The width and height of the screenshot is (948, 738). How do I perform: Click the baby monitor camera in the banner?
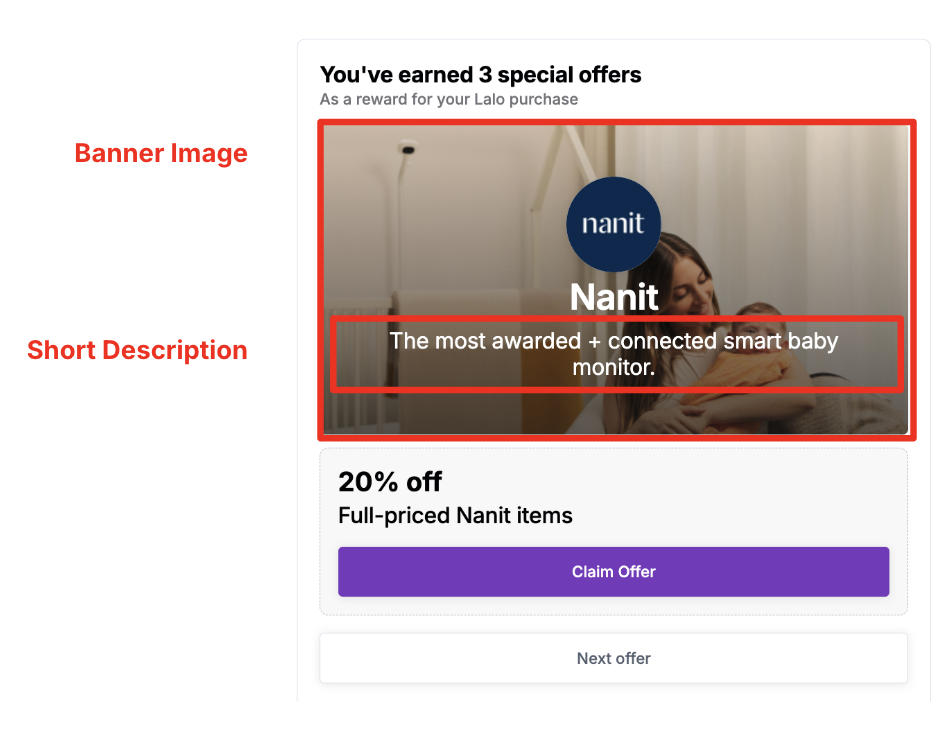tap(408, 147)
